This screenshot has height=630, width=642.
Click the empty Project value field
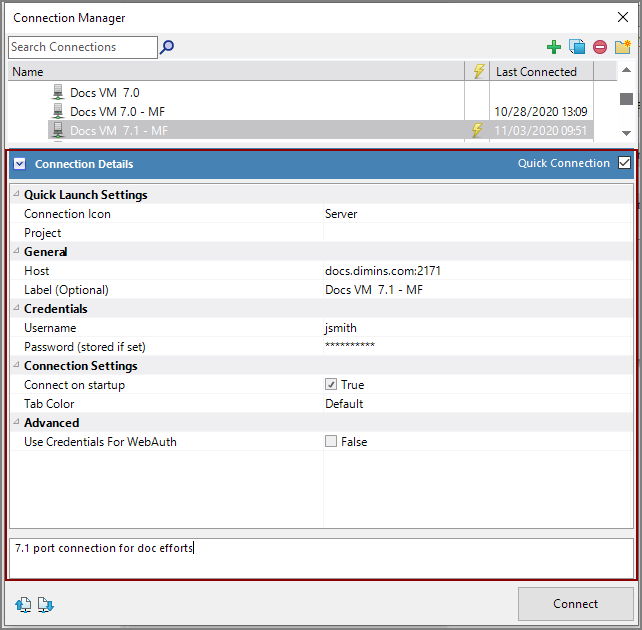477,233
